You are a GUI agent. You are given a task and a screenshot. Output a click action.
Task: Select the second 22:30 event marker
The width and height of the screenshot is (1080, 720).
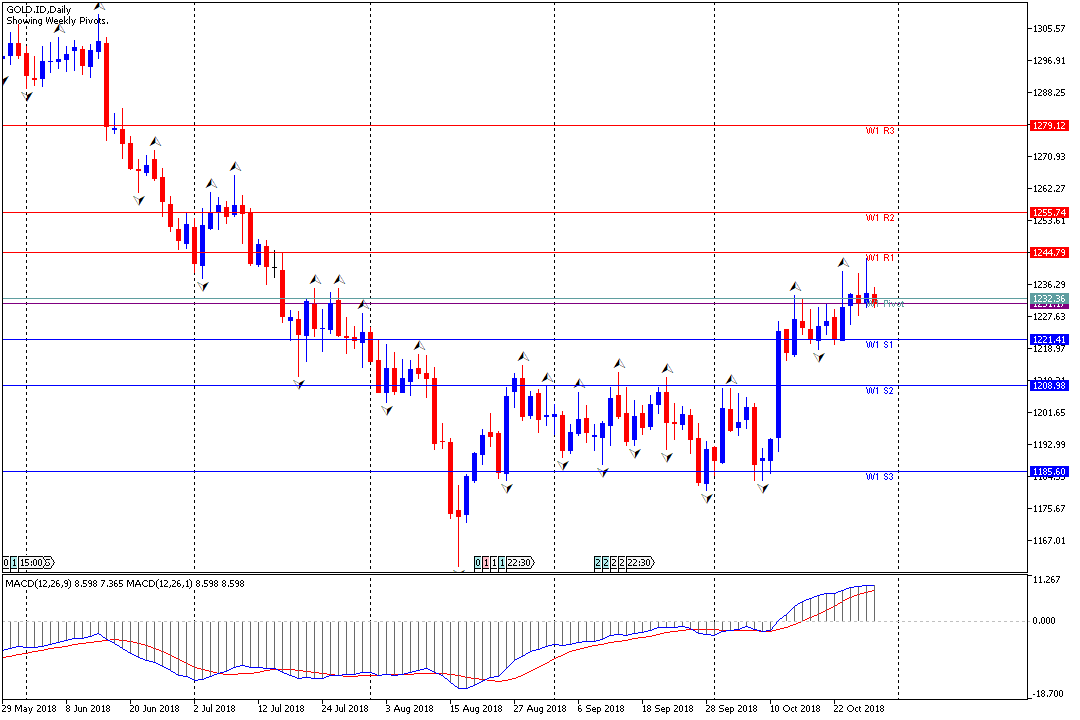[x=639, y=563]
